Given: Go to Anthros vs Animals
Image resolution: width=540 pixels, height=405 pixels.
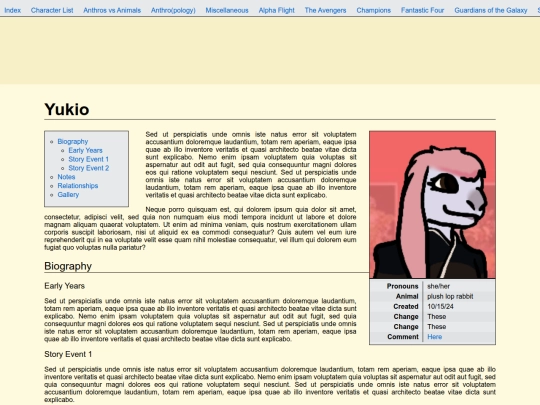Looking at the screenshot, I should tap(112, 10).
